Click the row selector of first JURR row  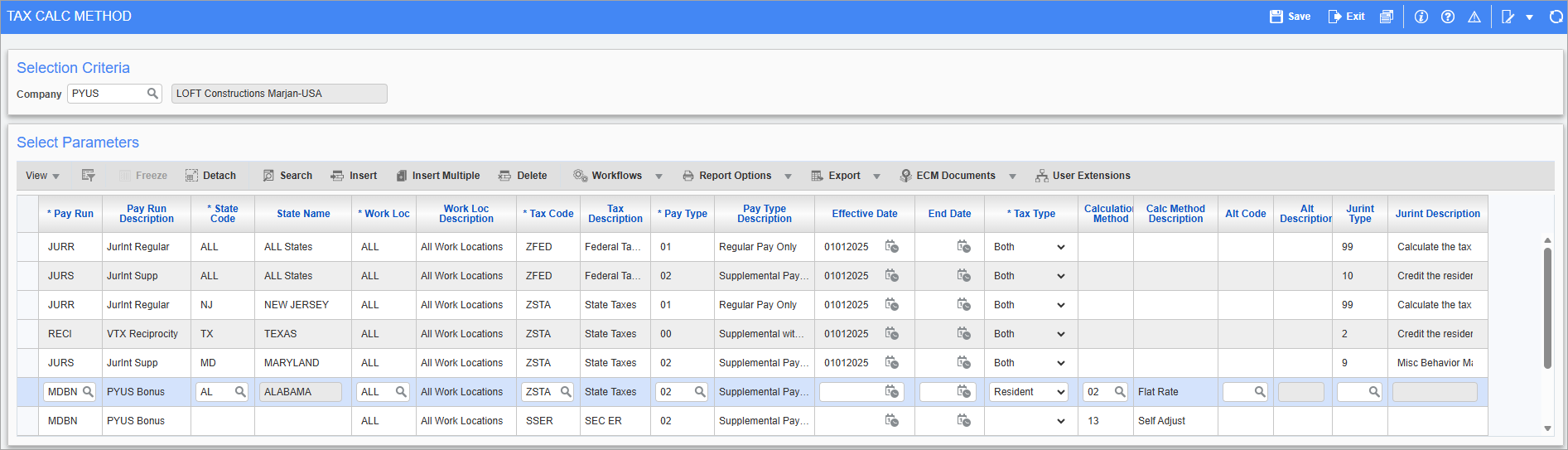click(x=27, y=247)
